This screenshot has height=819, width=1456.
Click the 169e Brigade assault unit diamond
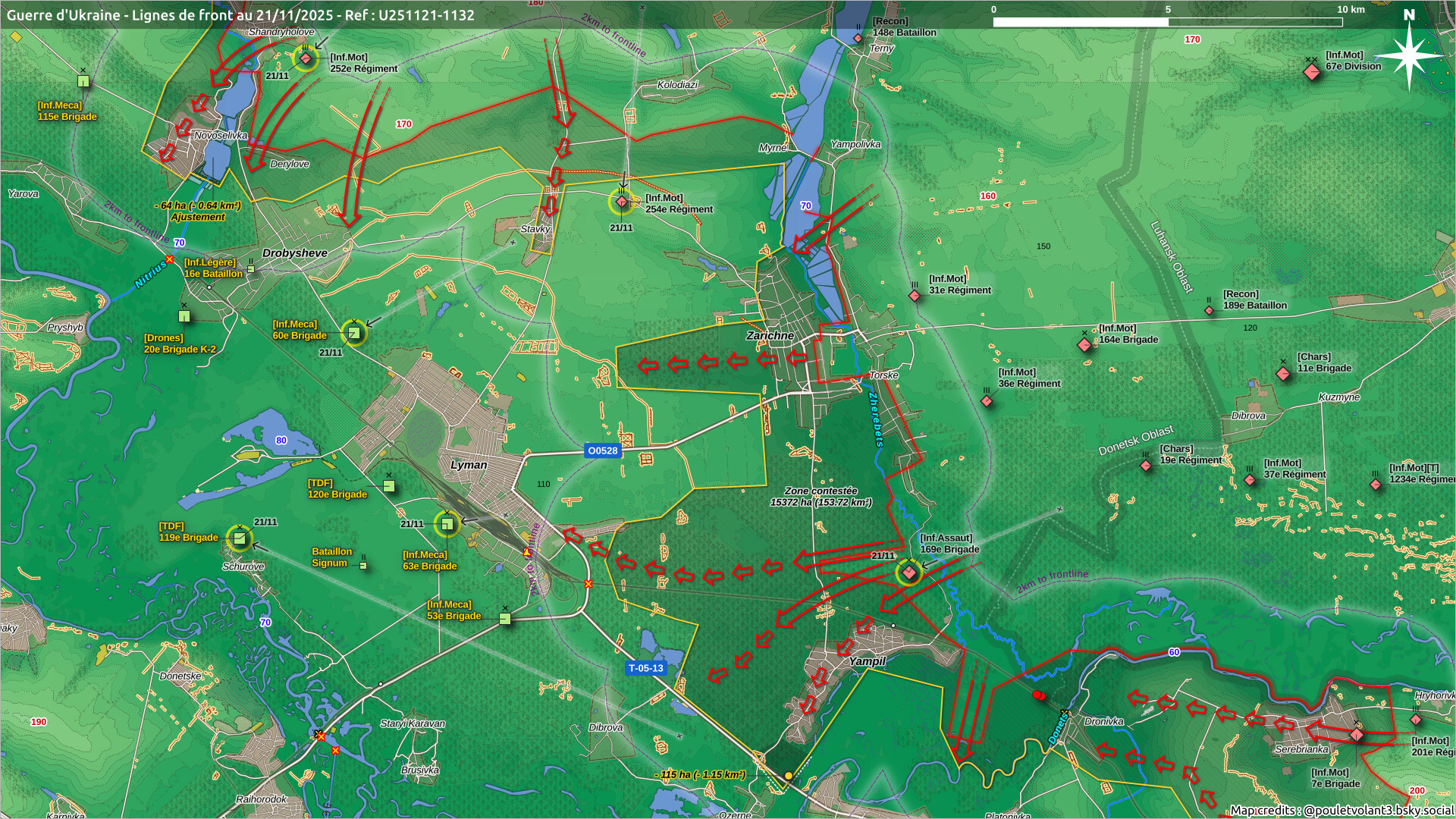[x=908, y=573]
